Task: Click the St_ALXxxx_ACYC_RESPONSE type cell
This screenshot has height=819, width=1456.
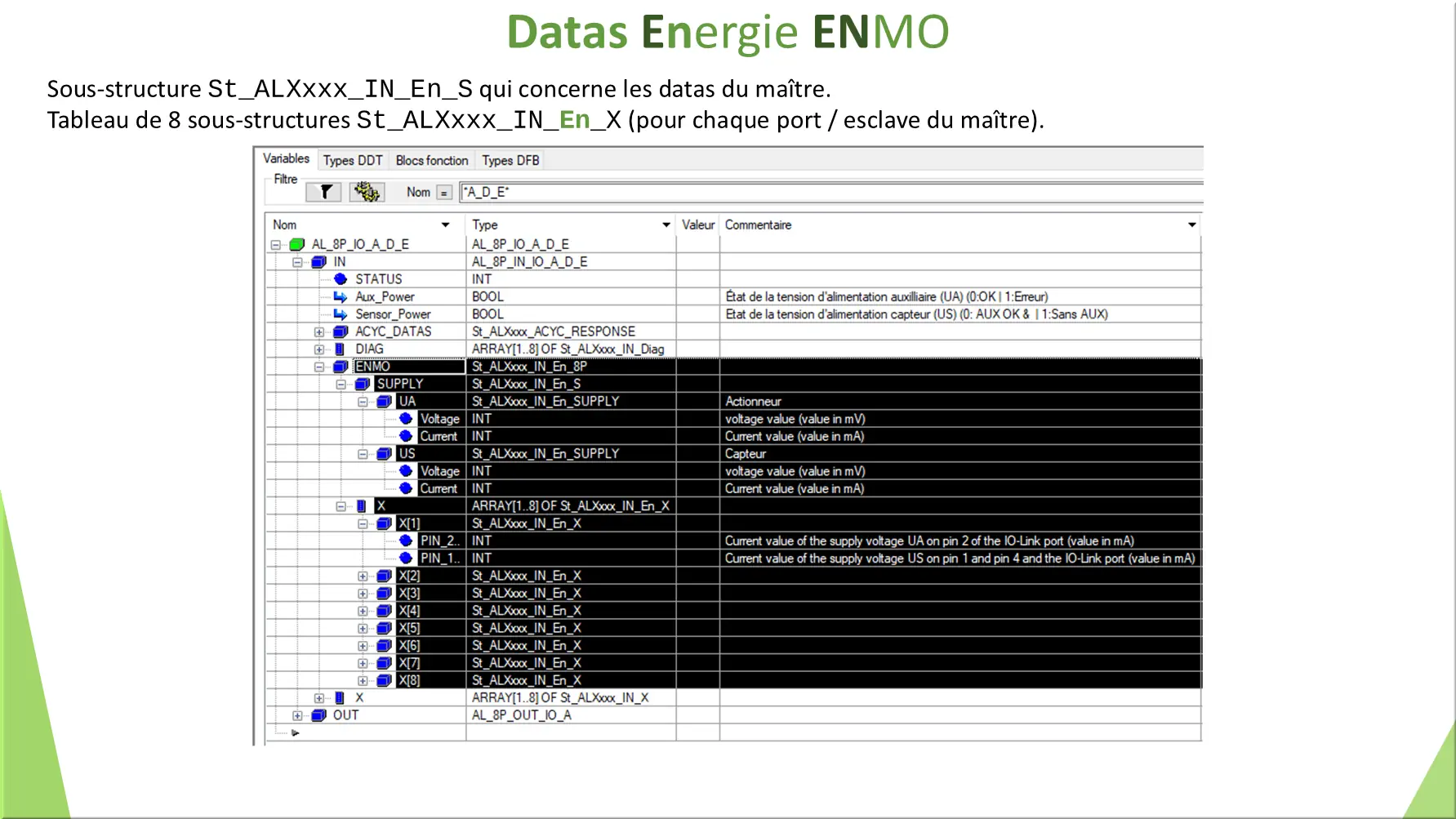Action: point(571,332)
